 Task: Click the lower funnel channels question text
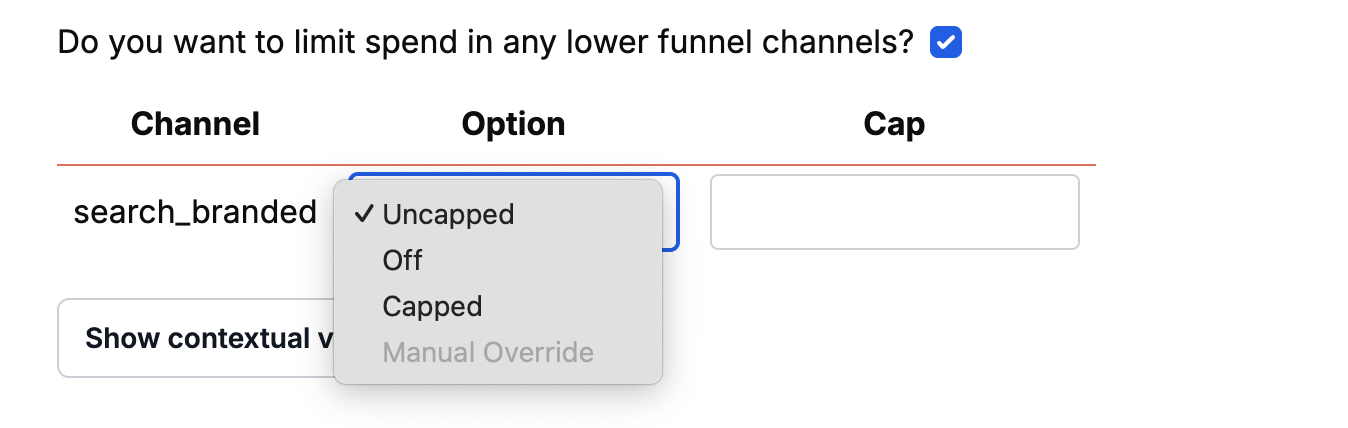485,43
